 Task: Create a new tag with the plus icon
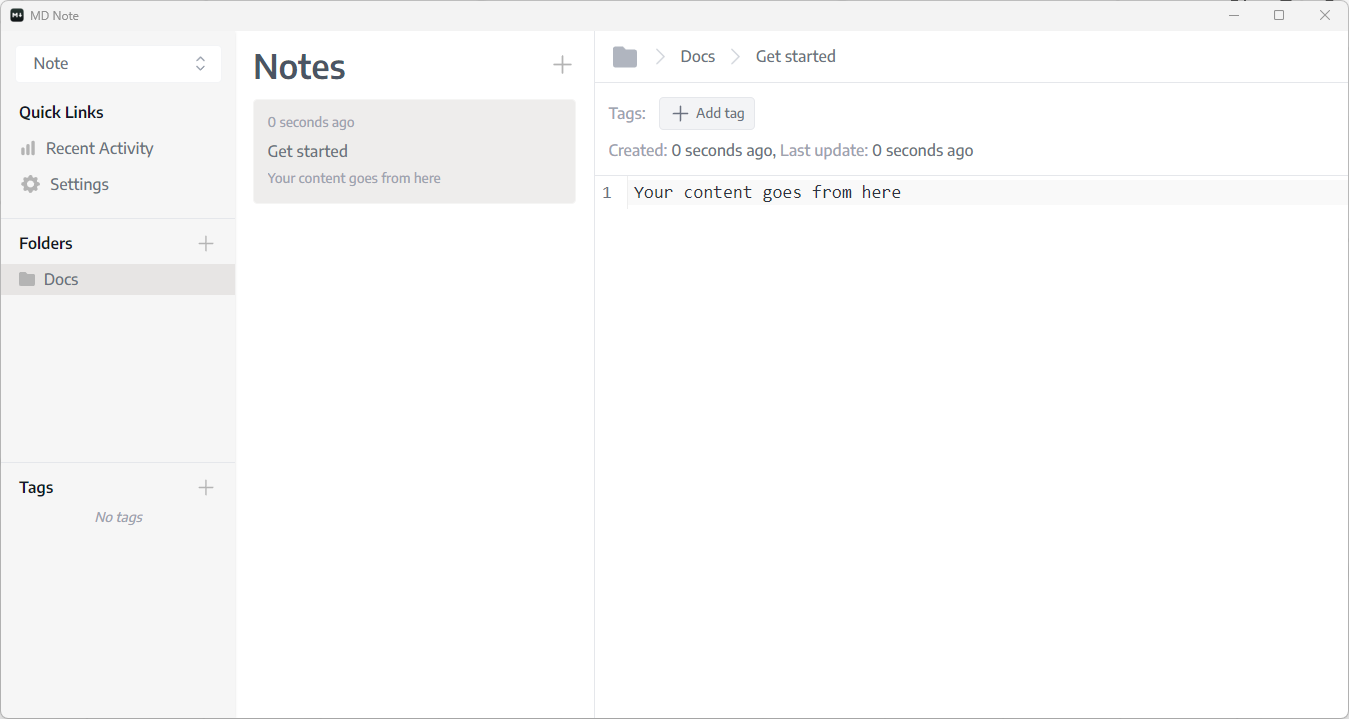(x=206, y=487)
